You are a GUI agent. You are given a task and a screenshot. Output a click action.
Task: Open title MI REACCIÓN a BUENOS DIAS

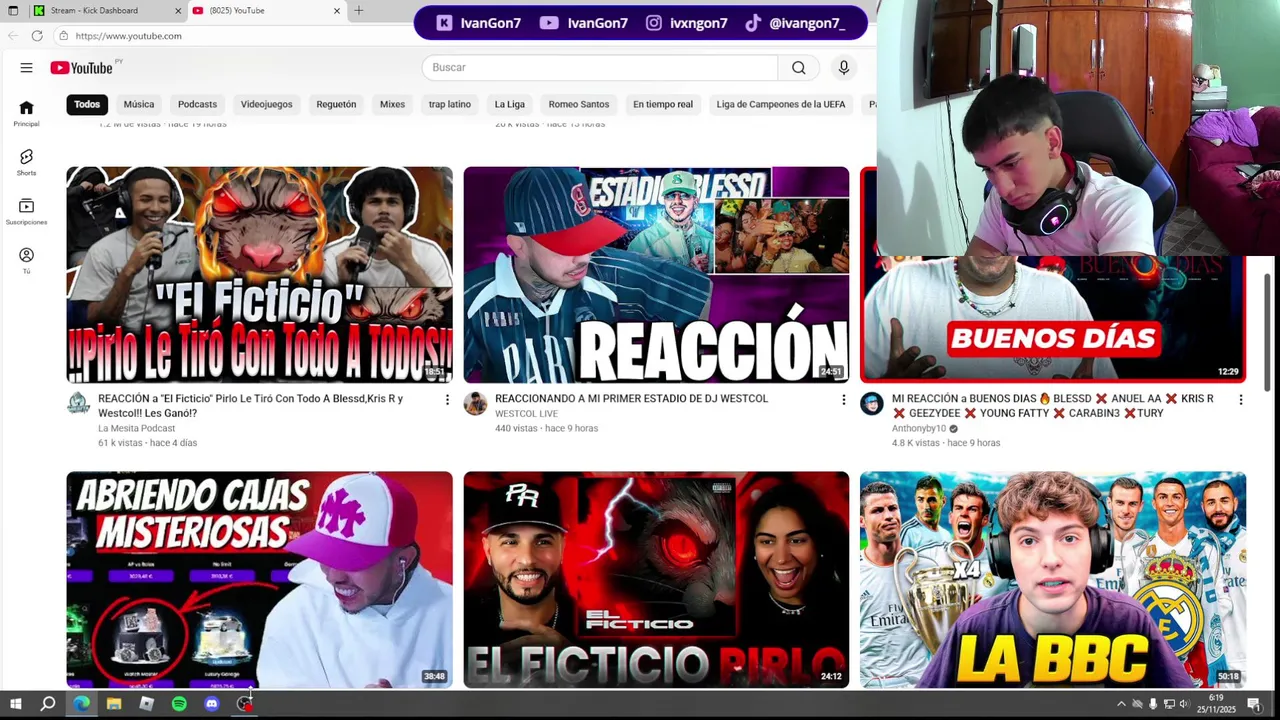tap(1052, 405)
